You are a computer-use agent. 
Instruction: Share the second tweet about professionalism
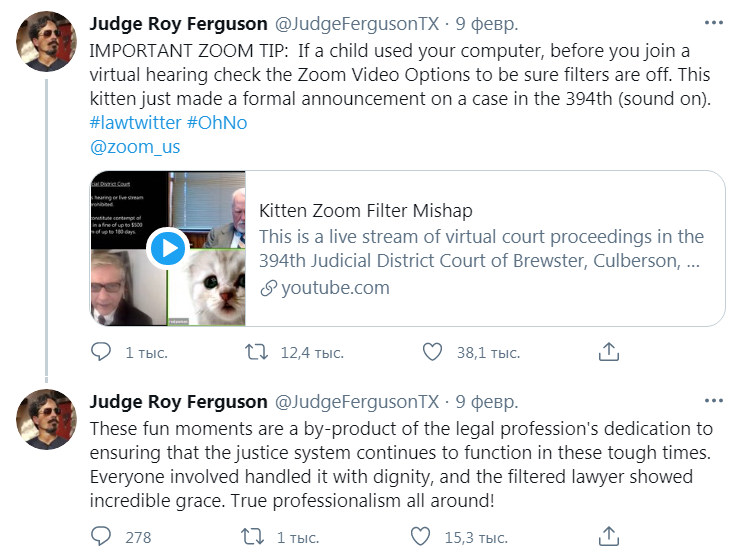(608, 537)
